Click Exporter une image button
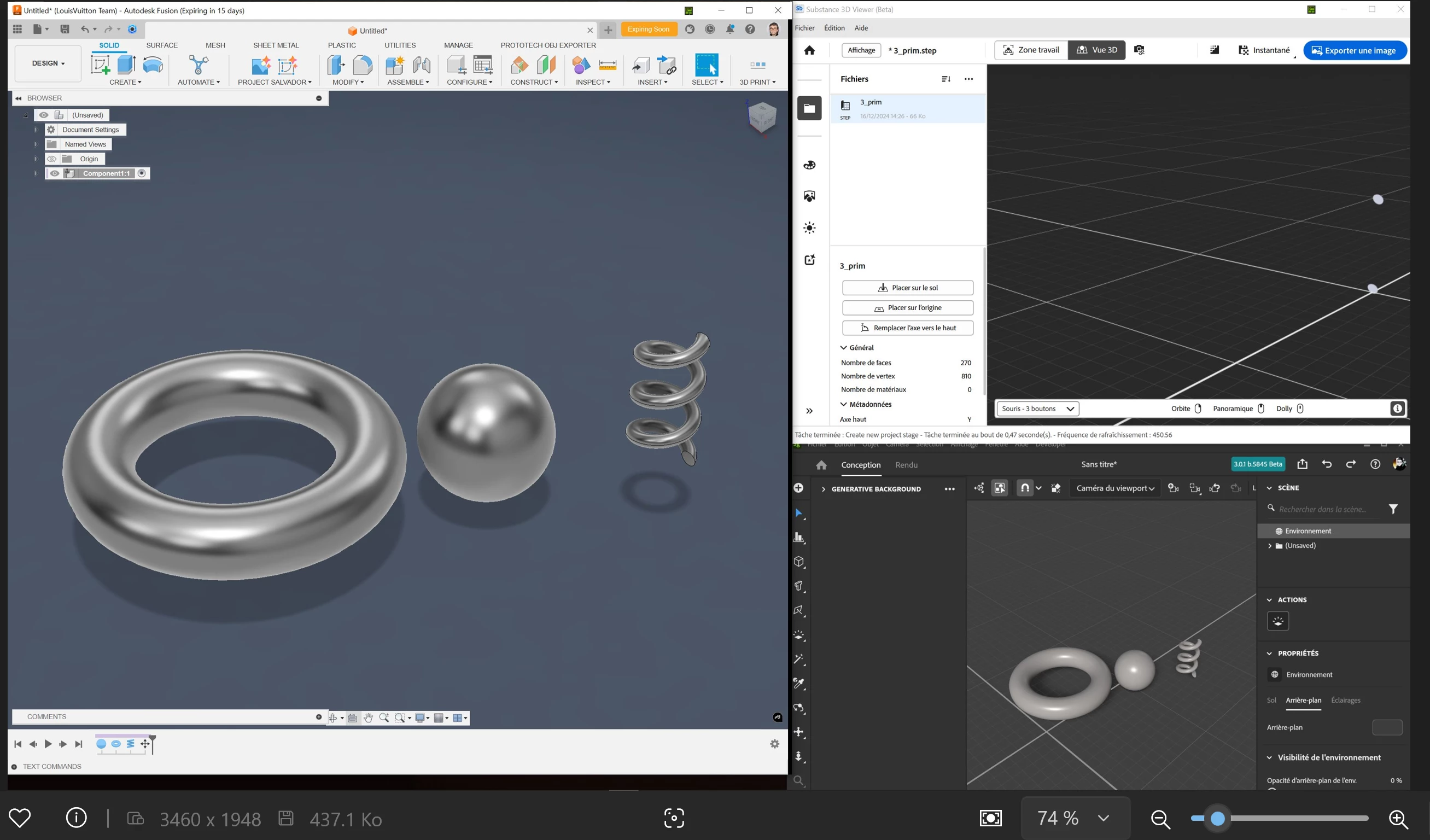The width and height of the screenshot is (1430, 840). (1355, 50)
